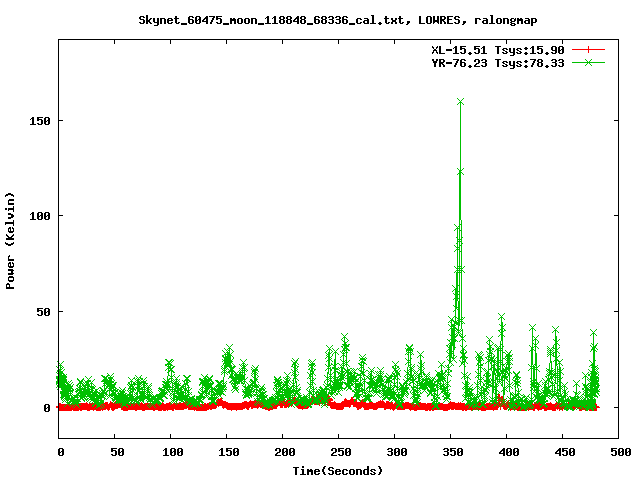Click the y-axis tick label 150
Screen dimensions: 640x480
(x=40, y=121)
